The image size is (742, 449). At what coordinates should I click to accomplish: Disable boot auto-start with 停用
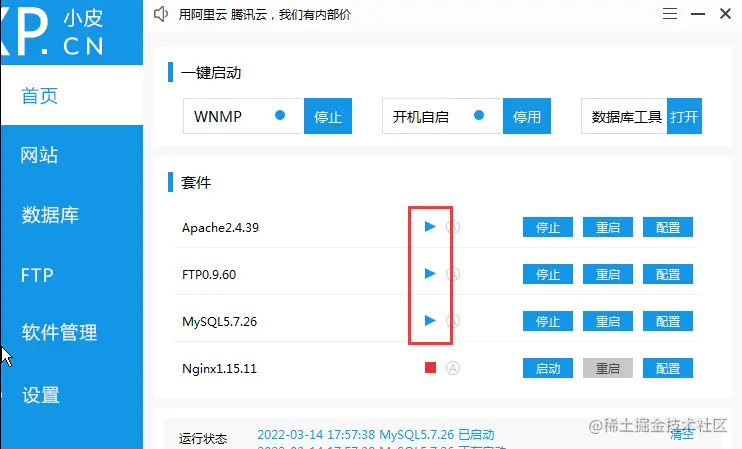[527, 116]
